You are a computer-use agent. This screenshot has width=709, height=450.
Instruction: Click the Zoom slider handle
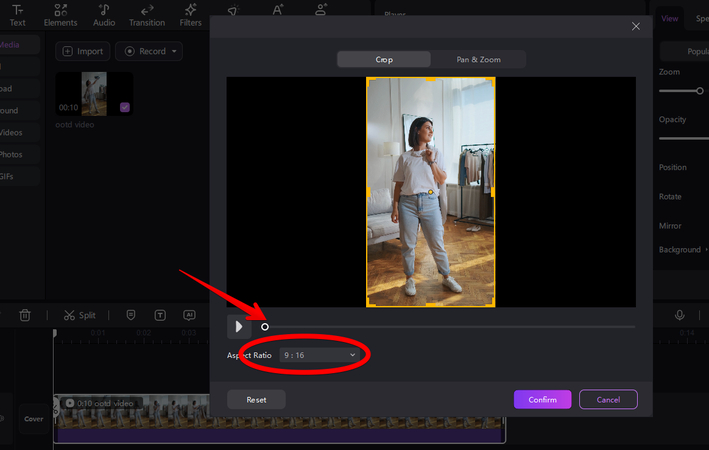[x=700, y=91]
